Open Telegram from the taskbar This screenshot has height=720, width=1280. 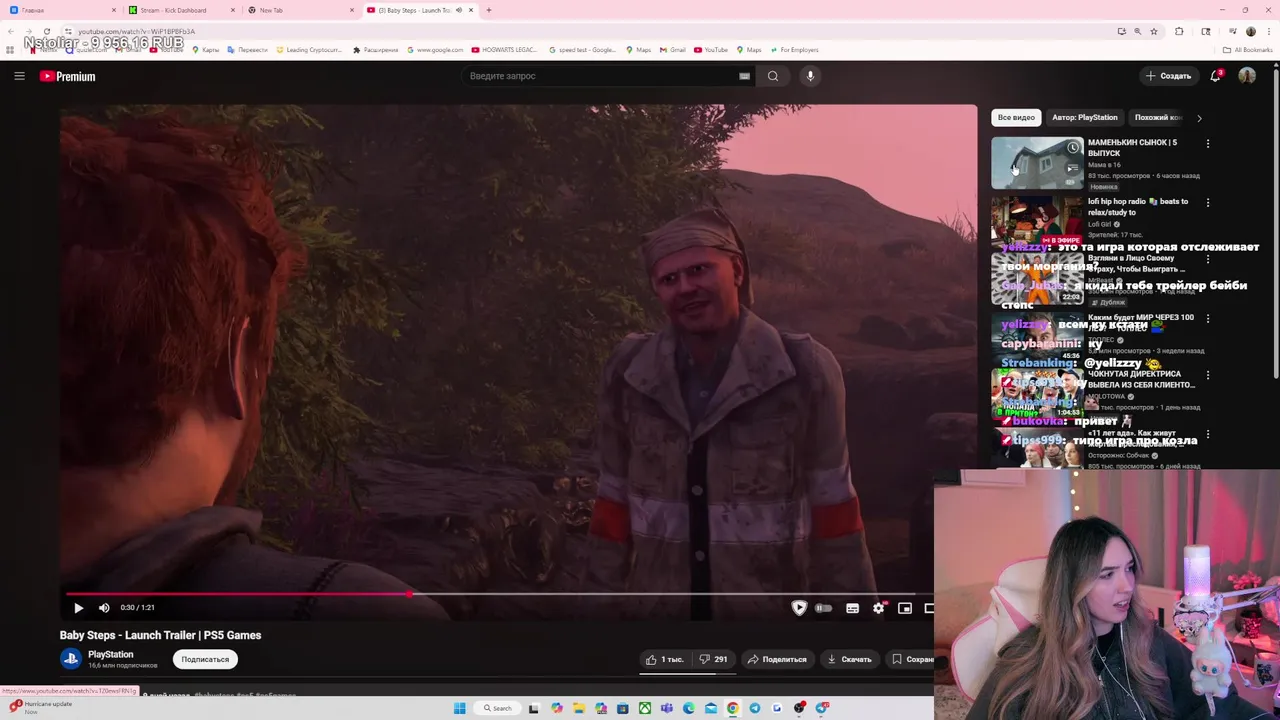coord(755,708)
